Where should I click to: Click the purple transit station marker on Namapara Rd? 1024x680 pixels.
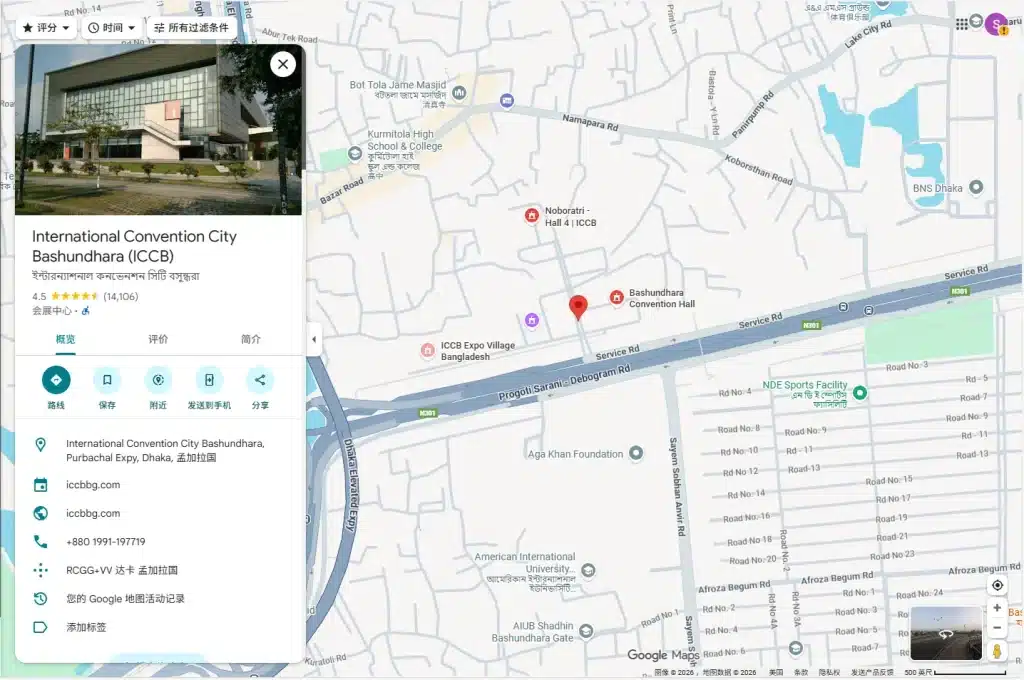[507, 101]
